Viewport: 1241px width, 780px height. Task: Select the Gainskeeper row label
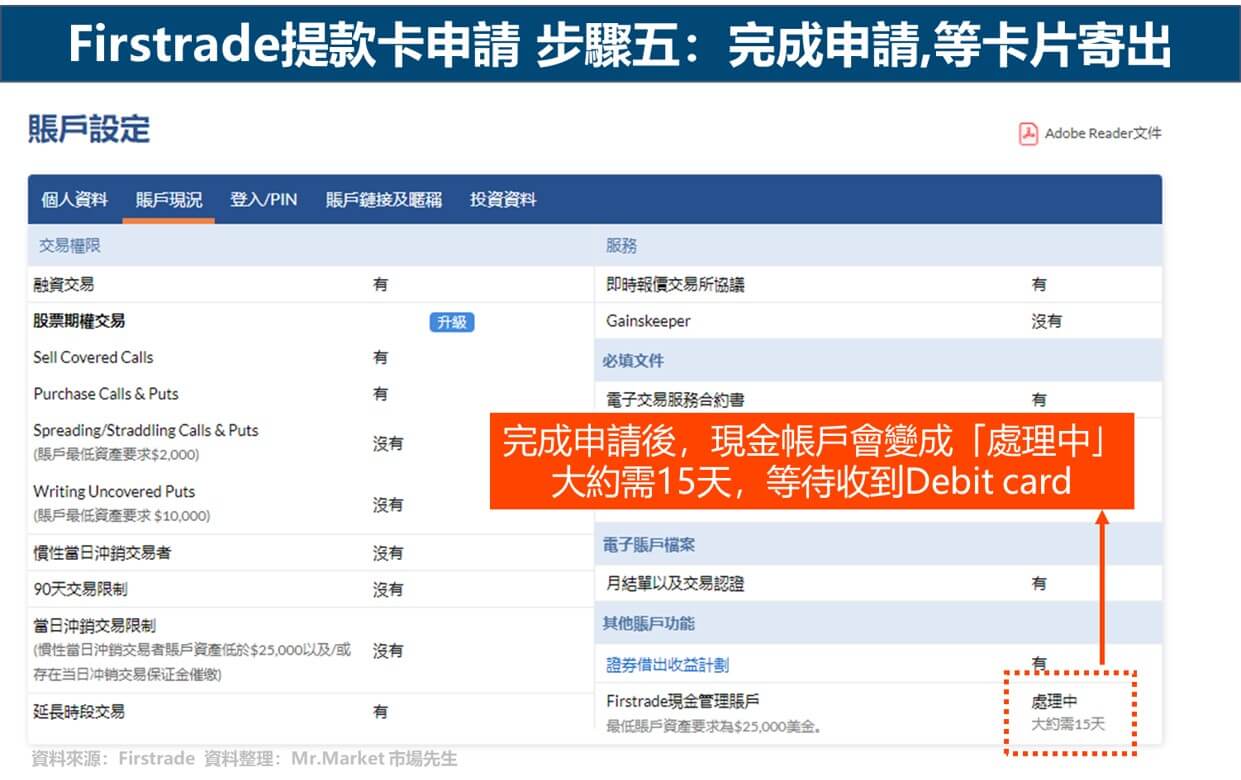648,321
